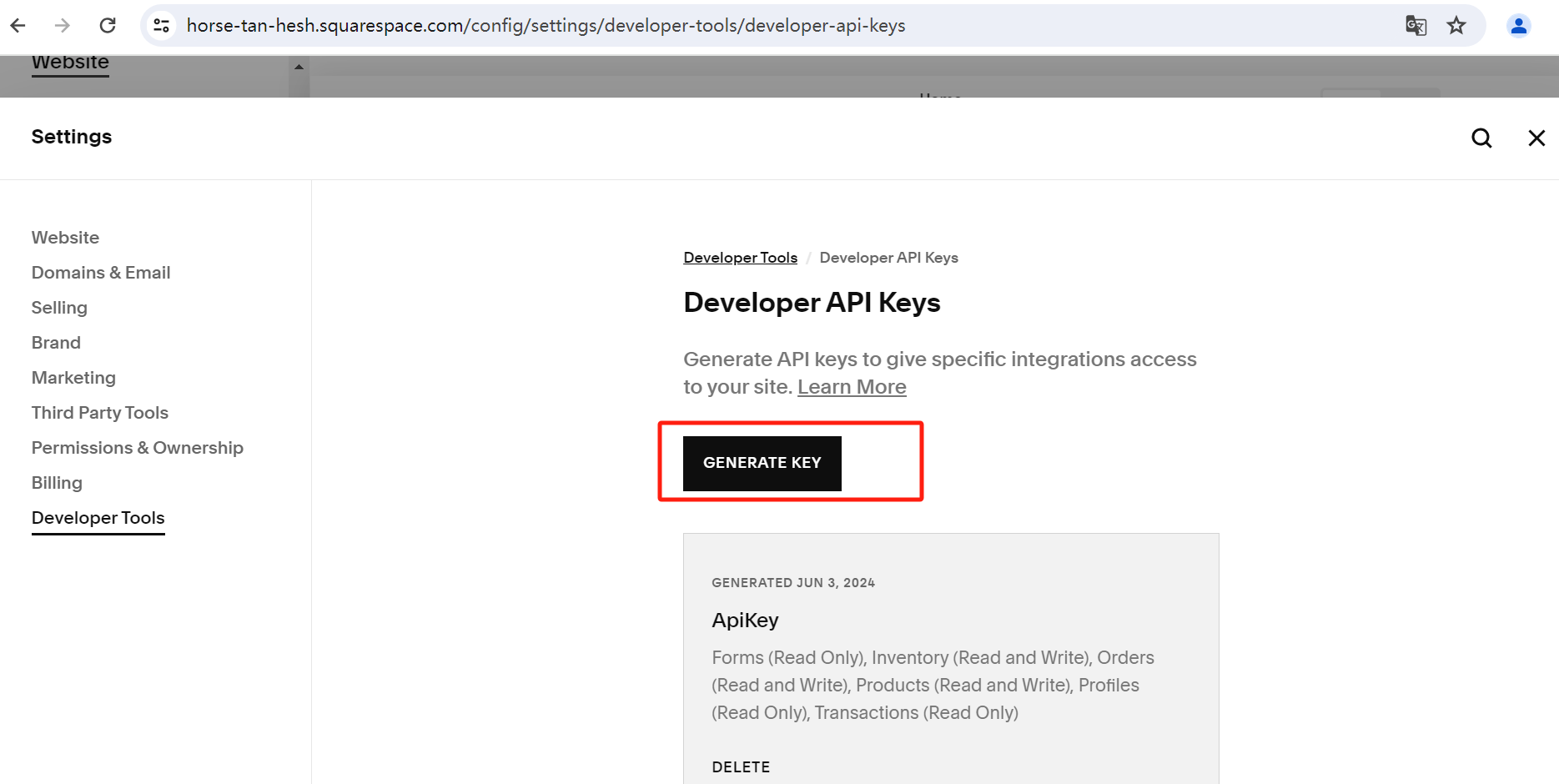Open search in Settings panel
The image size is (1559, 784).
(1481, 138)
